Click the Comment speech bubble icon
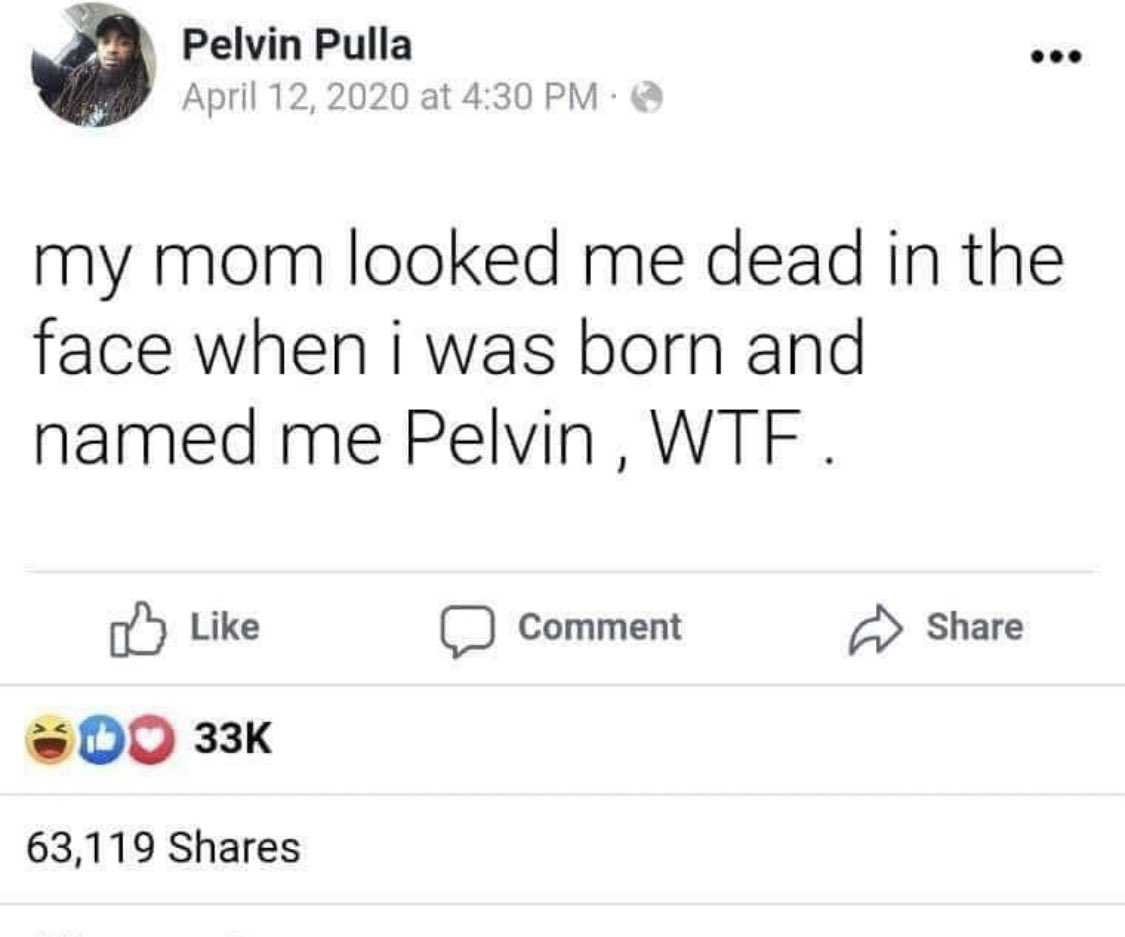Viewport: 1125px width, 937px height. click(x=466, y=628)
